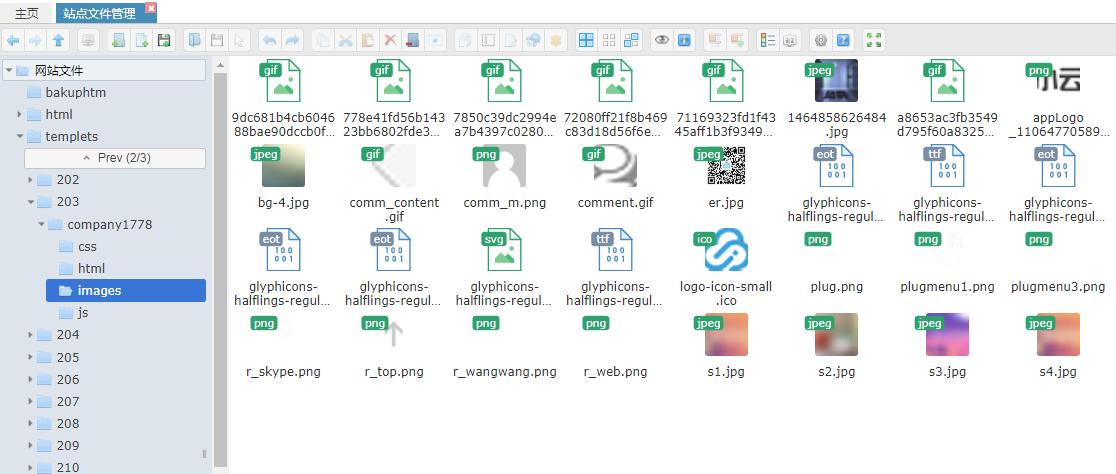Click the Select all toolbar icon

coord(586,41)
